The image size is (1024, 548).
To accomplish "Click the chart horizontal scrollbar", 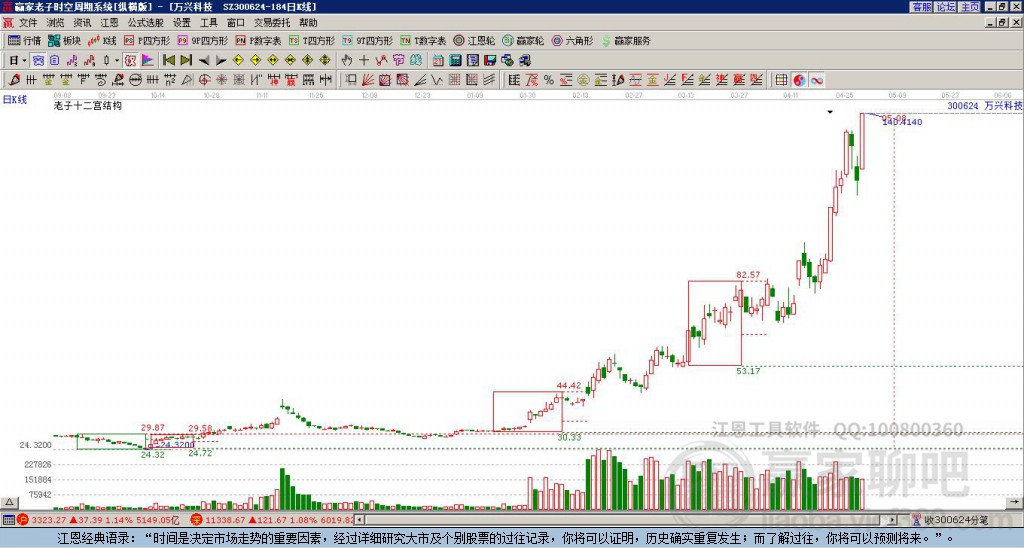I will pos(626,520).
